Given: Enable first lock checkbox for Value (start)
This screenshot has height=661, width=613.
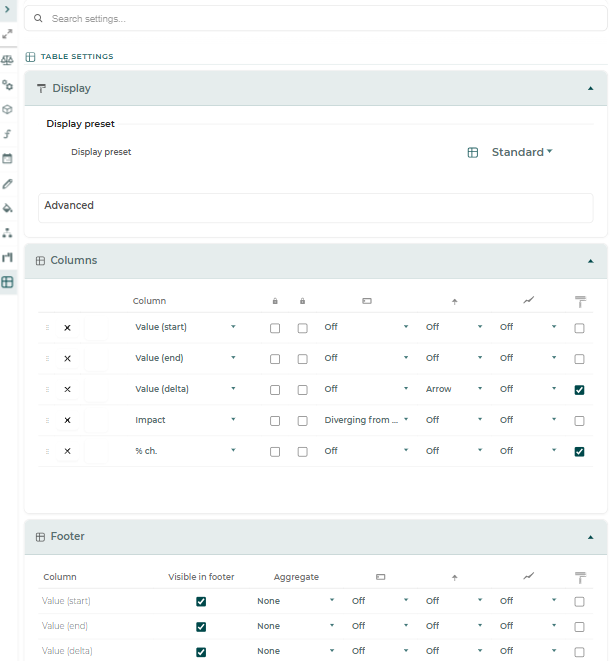Looking at the screenshot, I should coord(275,328).
